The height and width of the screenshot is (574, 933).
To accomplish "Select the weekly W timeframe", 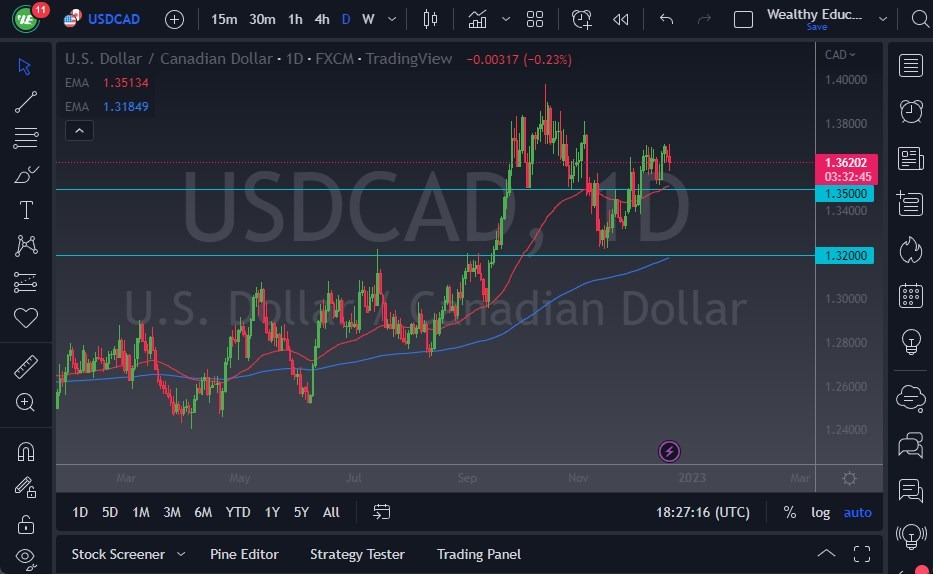I will [368, 20].
